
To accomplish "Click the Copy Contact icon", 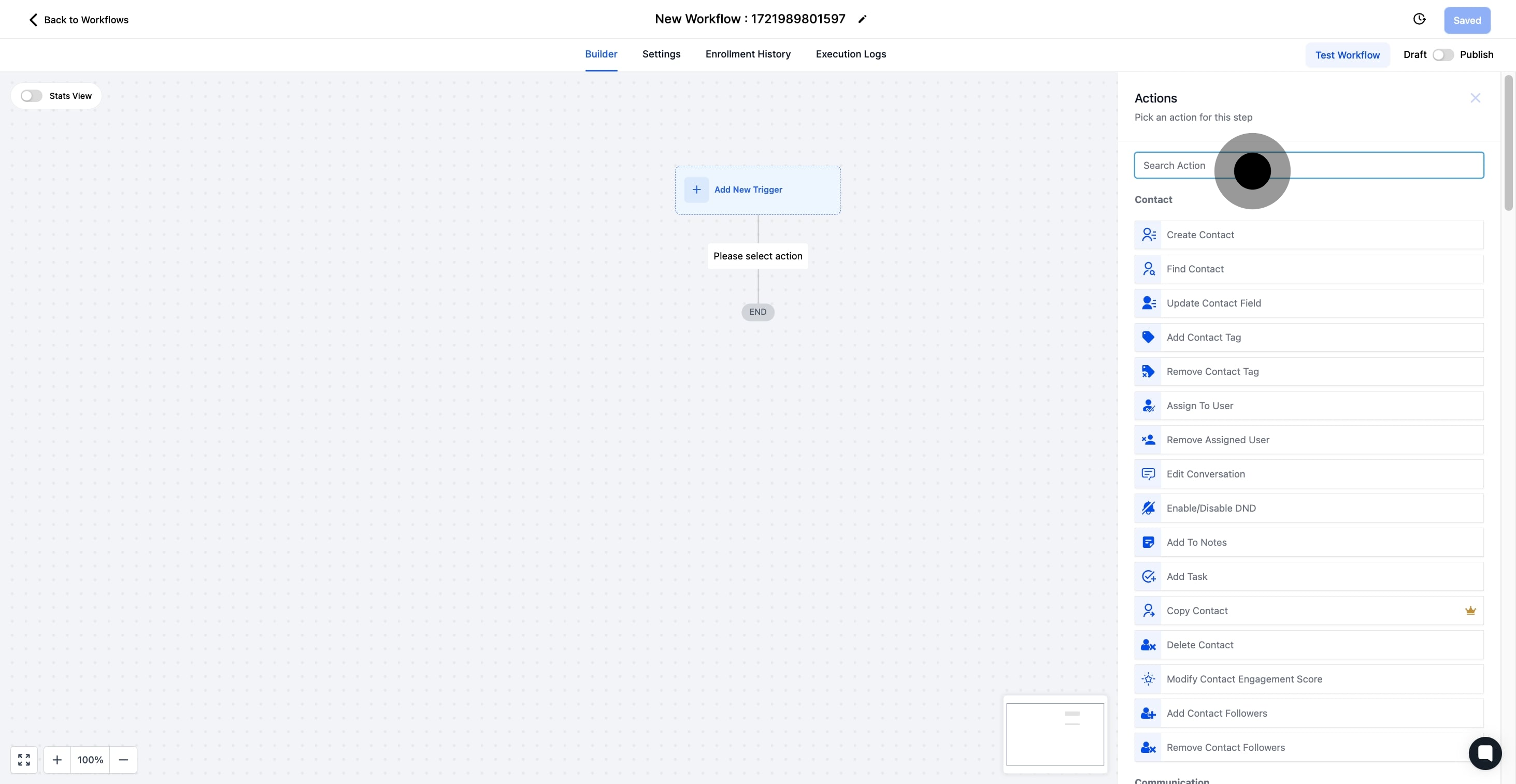I will 1148,611.
